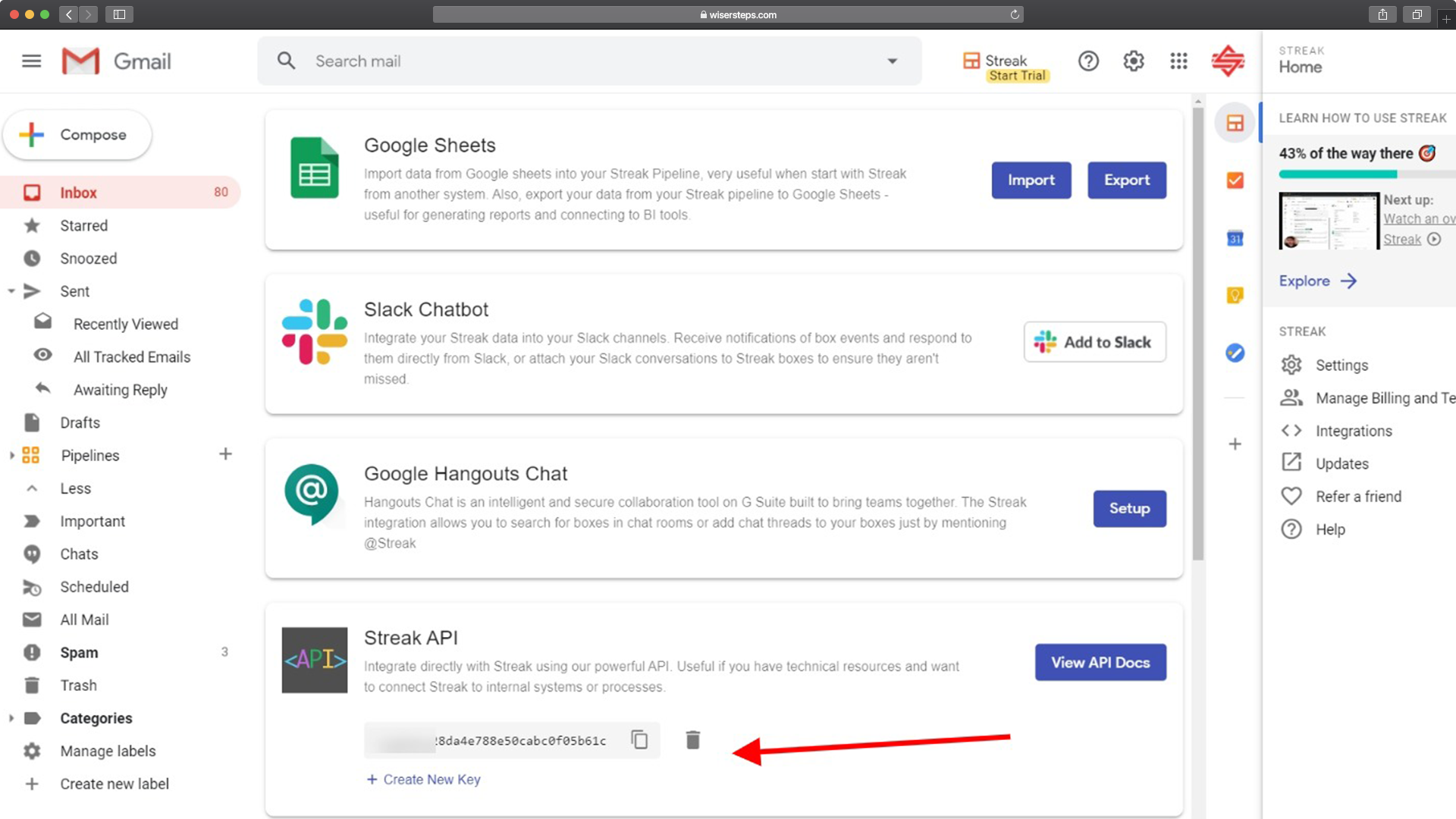Viewport: 1456px width, 819px height.
Task: Copy the API key with copy icon
Action: click(x=639, y=740)
